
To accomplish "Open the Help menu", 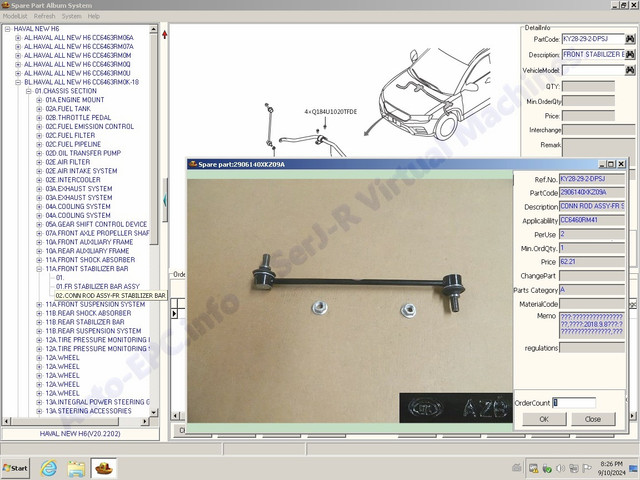I will coord(93,16).
